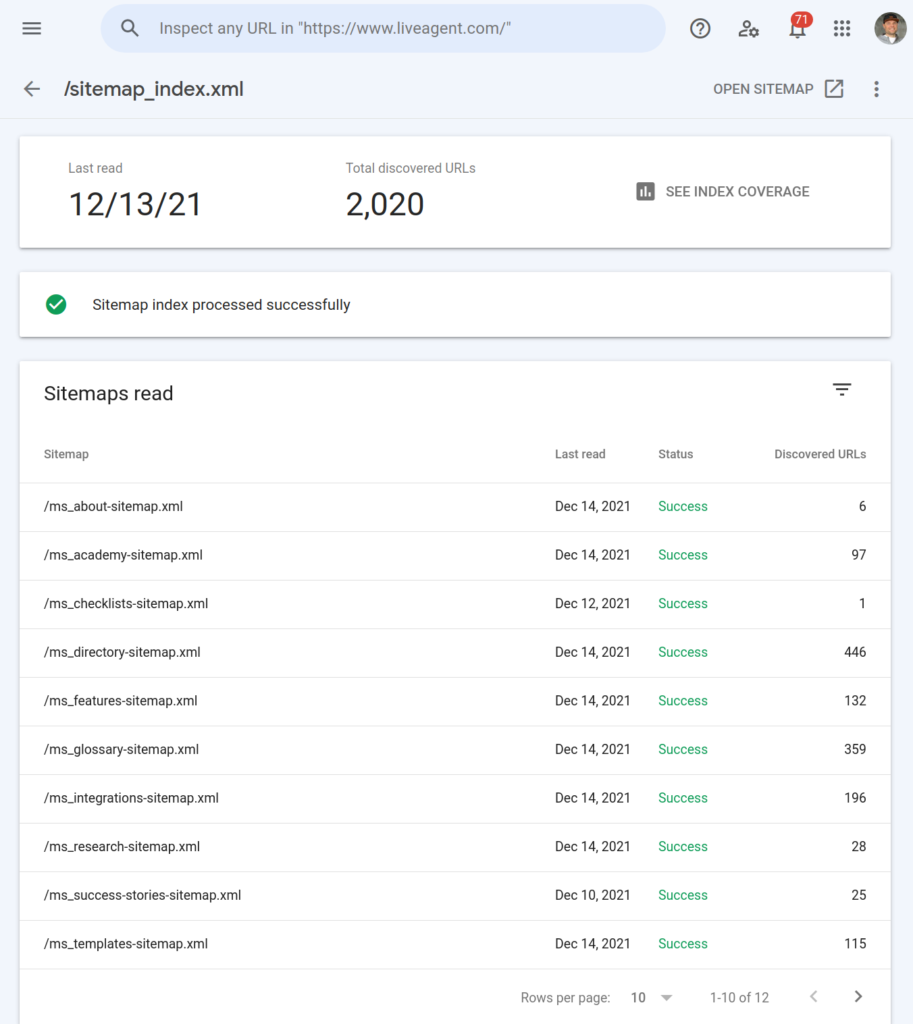Click into the URL inspection search field
Image resolution: width=913 pixels, height=1024 pixels.
(x=380, y=28)
